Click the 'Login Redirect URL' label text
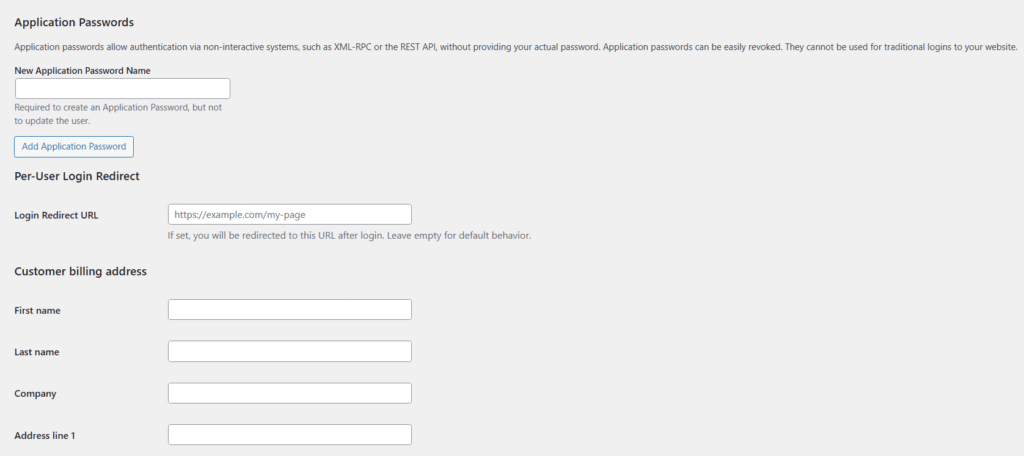1024x456 pixels. [56, 215]
